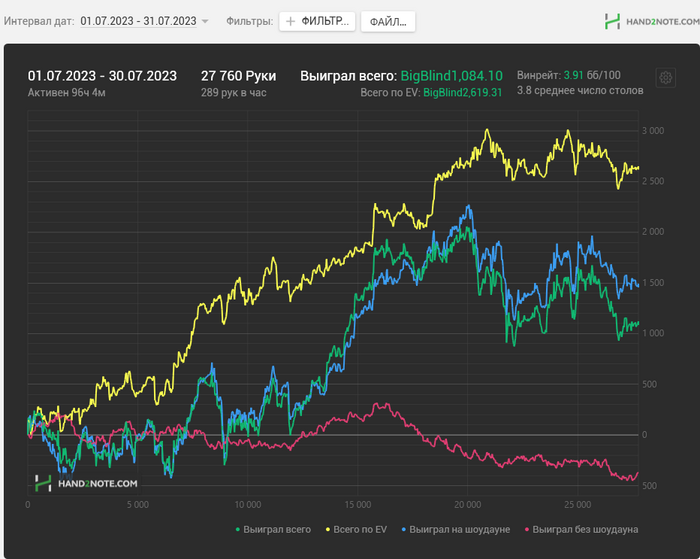The height and width of the screenshot is (559, 700).
Task: Click the pink legend dot for Выиграл без шоудауна
Action: (x=527, y=530)
